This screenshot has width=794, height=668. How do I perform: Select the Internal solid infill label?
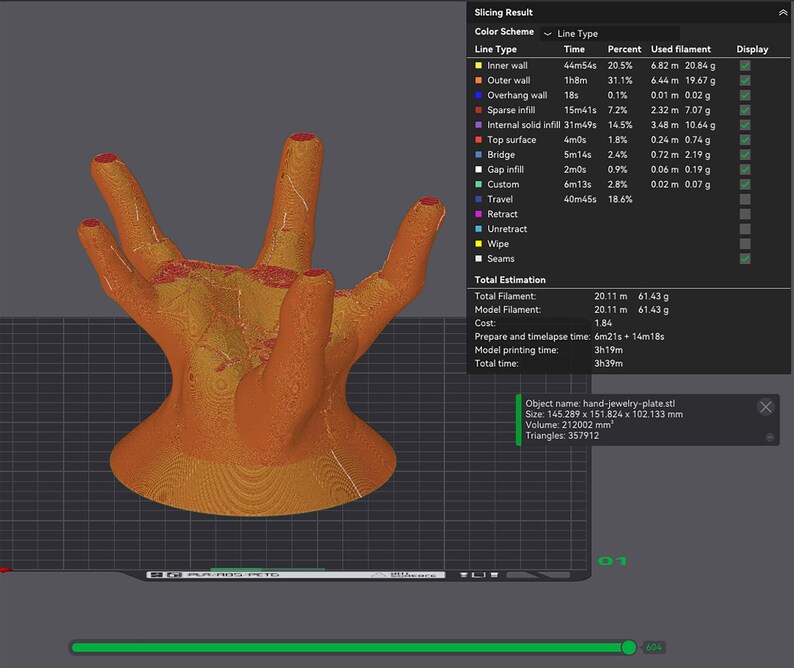coord(524,125)
